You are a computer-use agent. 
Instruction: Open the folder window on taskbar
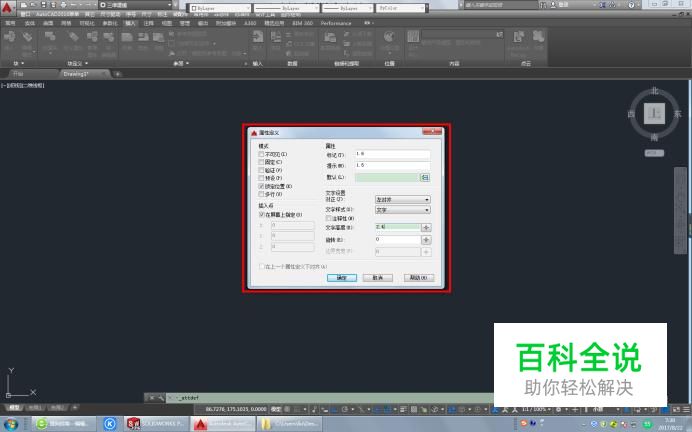click(x=289, y=424)
